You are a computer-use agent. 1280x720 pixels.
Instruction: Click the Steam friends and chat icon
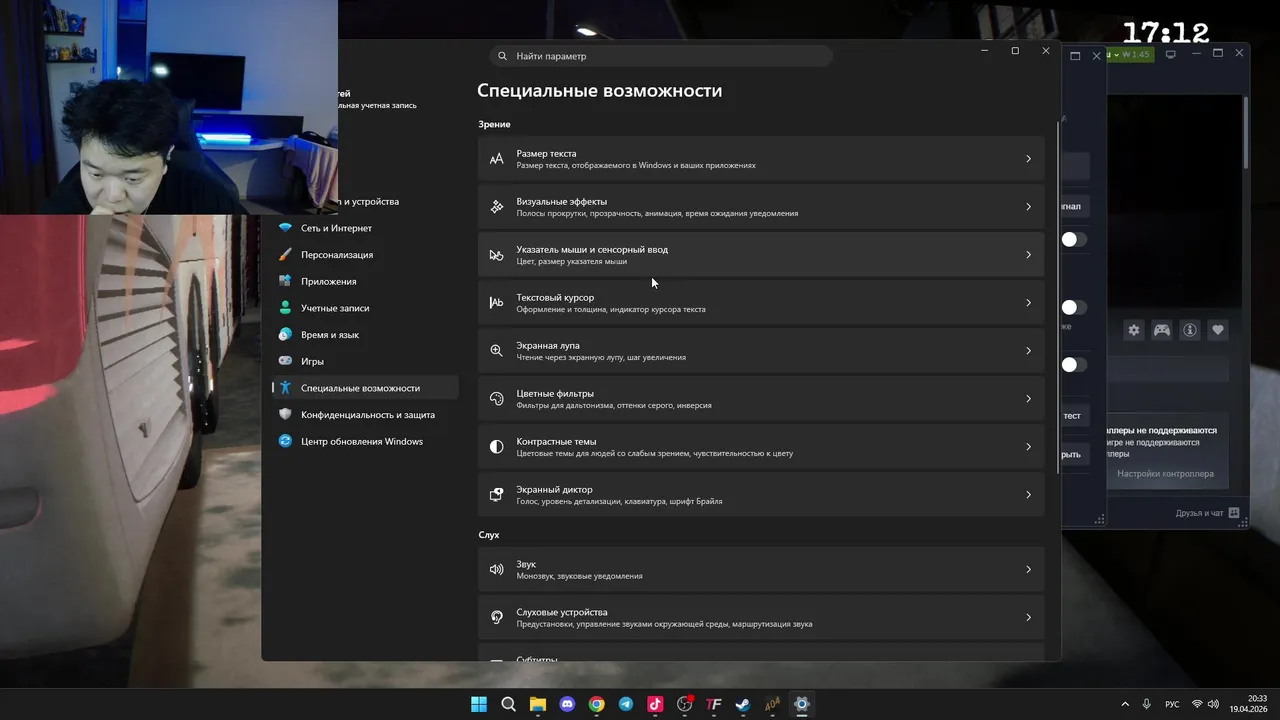1234,513
